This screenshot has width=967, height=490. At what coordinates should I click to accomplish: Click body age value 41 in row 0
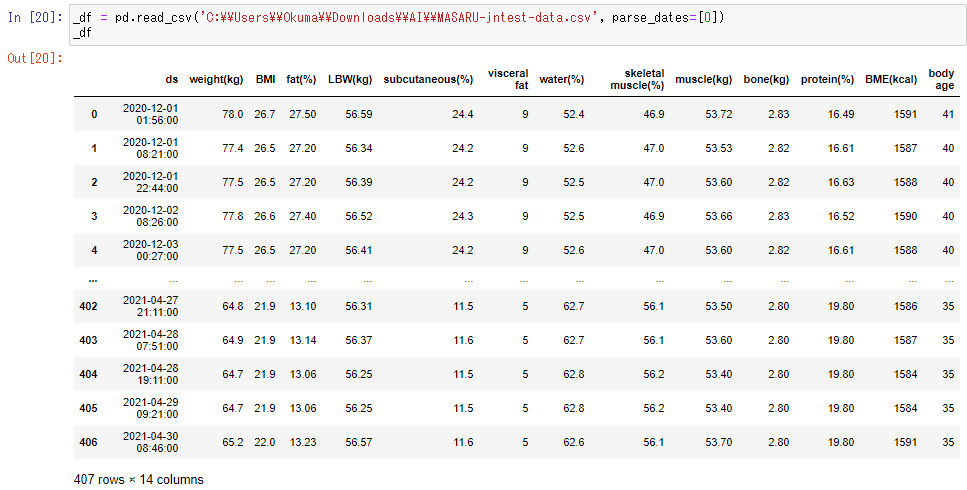pyautogui.click(x=948, y=114)
